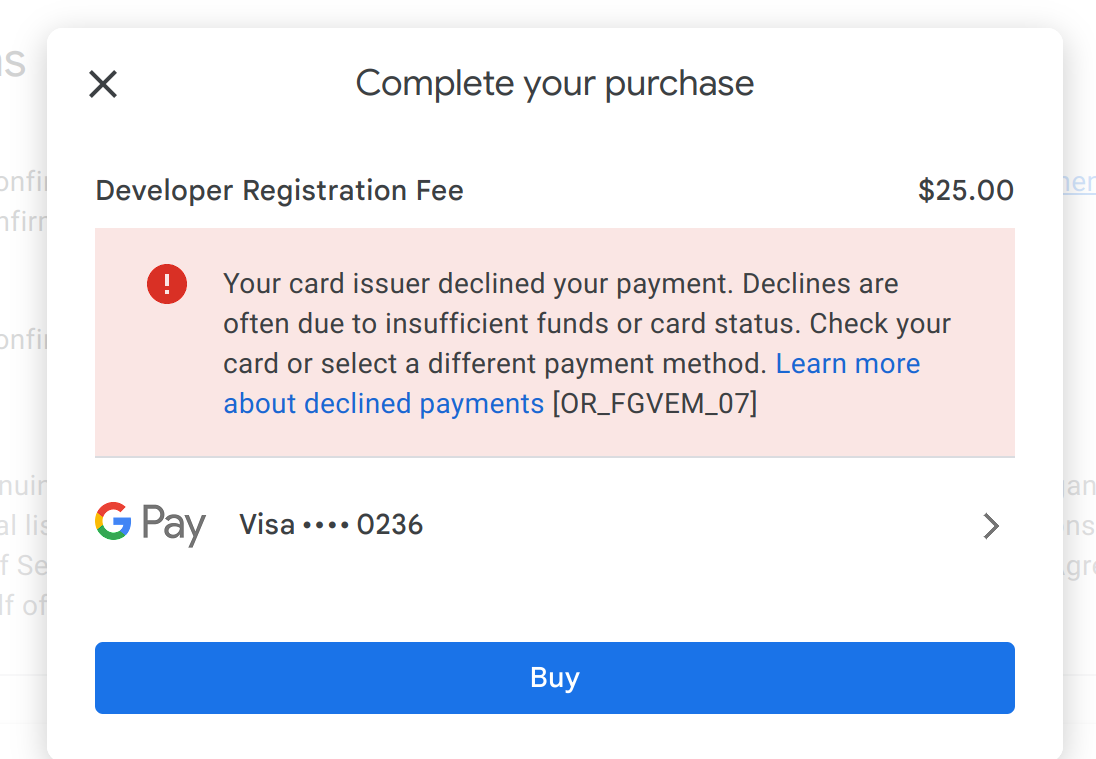Click the multicolored Google G logo
This screenshot has height=759, width=1096.
[113, 522]
